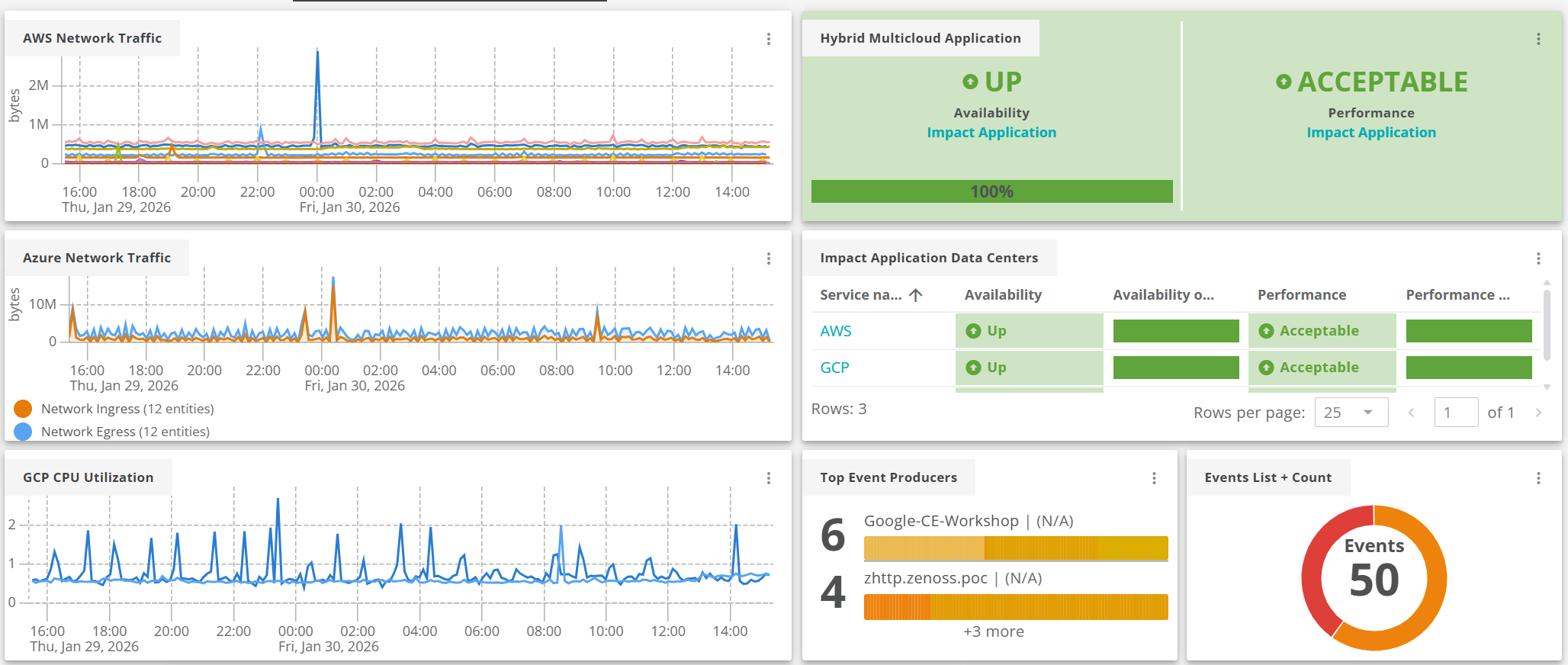Open Azure Network Traffic tile kebab menu

click(x=768, y=259)
